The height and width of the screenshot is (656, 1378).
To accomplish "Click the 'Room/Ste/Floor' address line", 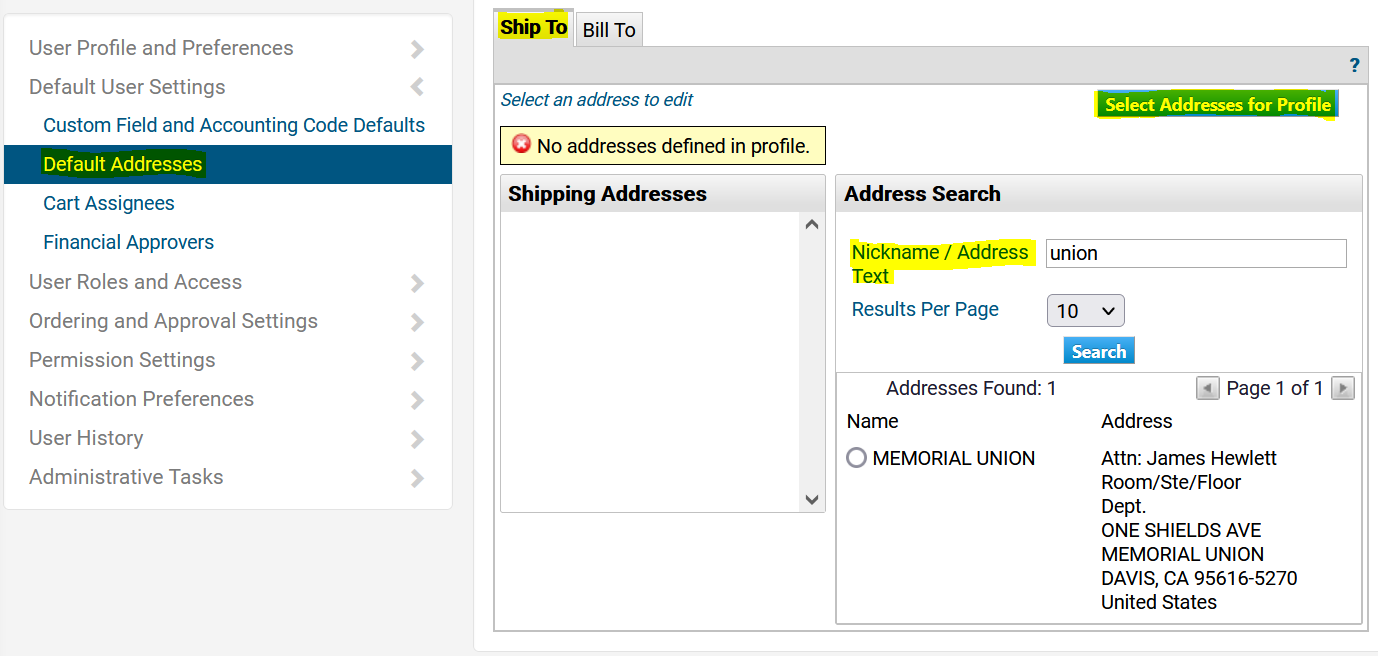I will pyautogui.click(x=1171, y=482).
